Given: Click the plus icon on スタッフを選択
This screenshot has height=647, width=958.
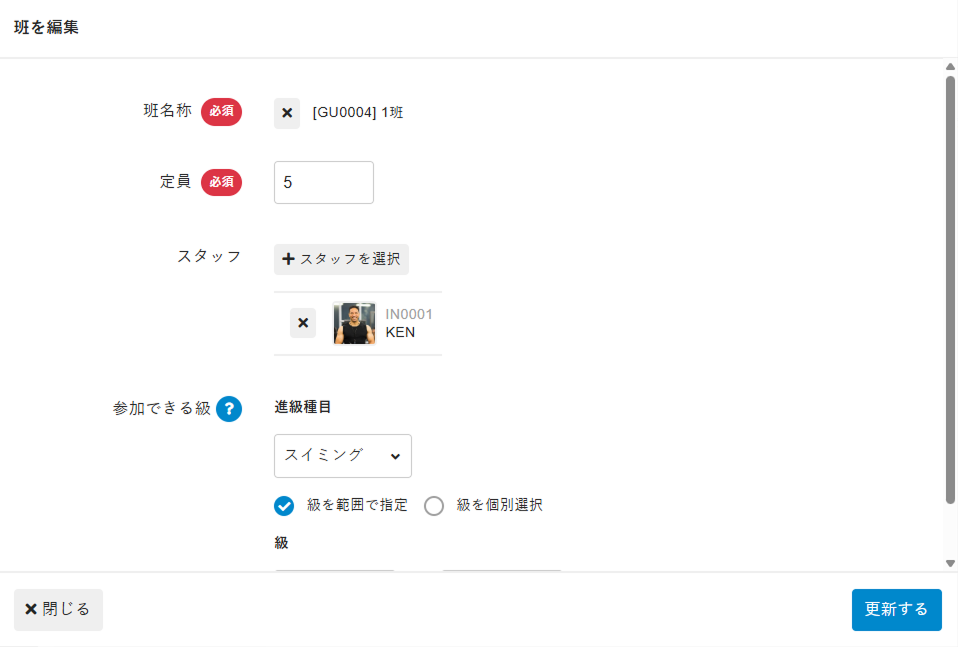Looking at the screenshot, I should (289, 259).
